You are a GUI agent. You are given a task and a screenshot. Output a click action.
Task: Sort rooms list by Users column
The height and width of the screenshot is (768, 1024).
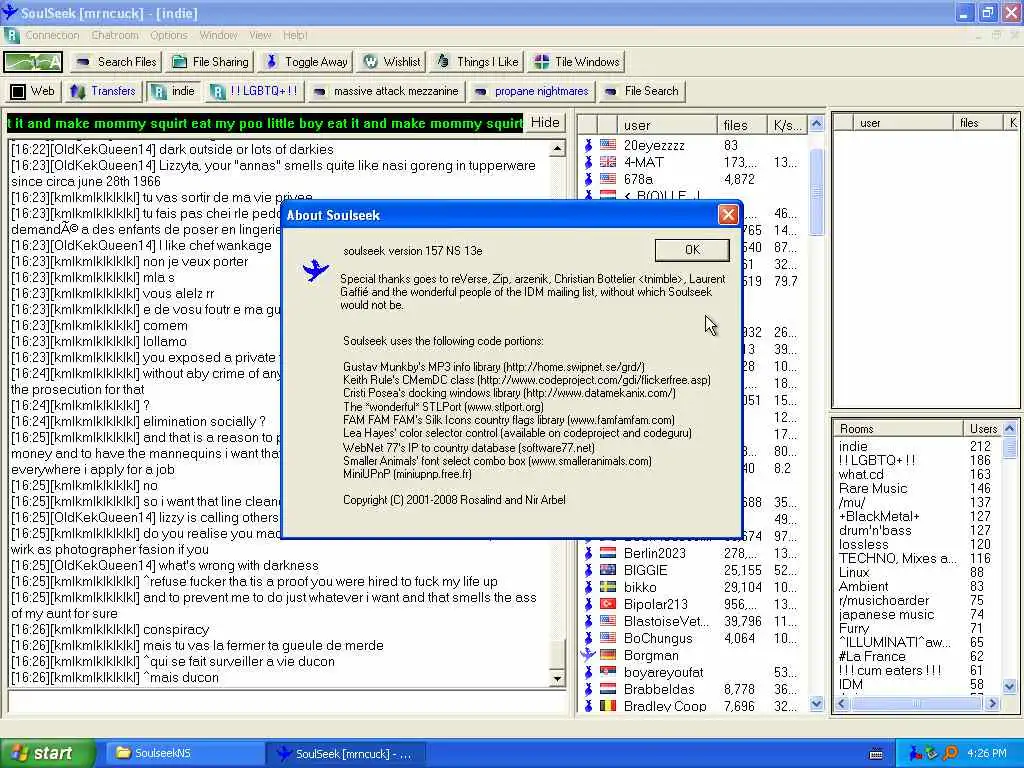[x=983, y=429]
